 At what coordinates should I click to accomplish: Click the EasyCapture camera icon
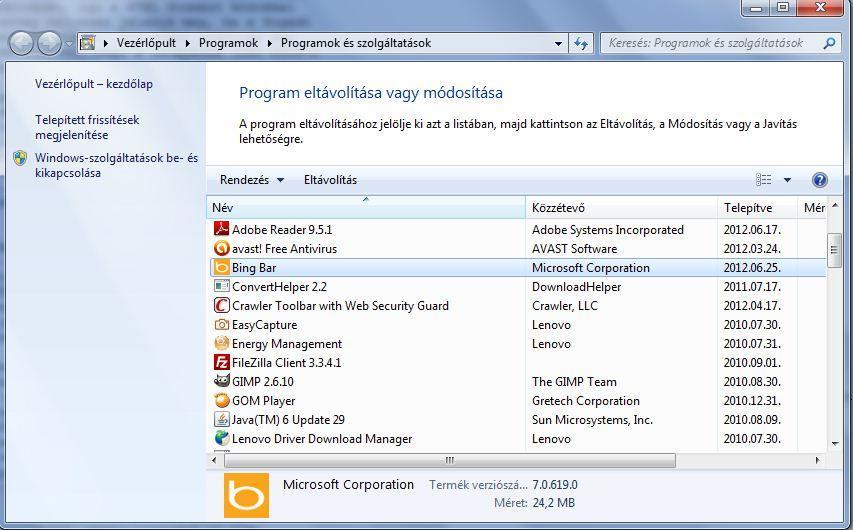coord(221,324)
